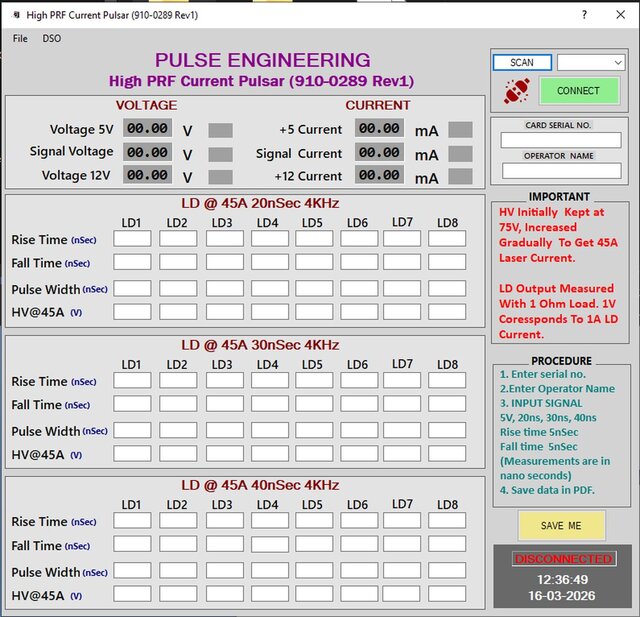Click the Signal Current reading display
Screen dimensions: 640x617
pos(379,152)
